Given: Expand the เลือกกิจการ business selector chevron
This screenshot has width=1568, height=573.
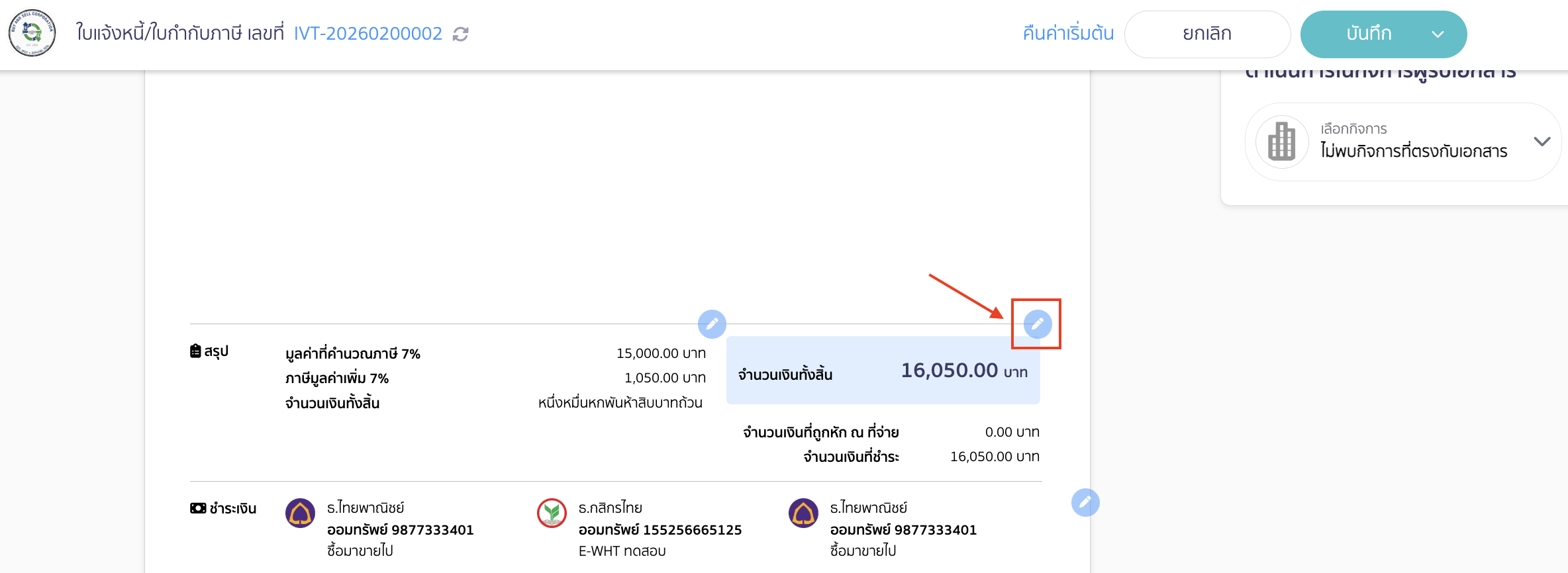Looking at the screenshot, I should point(1542,142).
